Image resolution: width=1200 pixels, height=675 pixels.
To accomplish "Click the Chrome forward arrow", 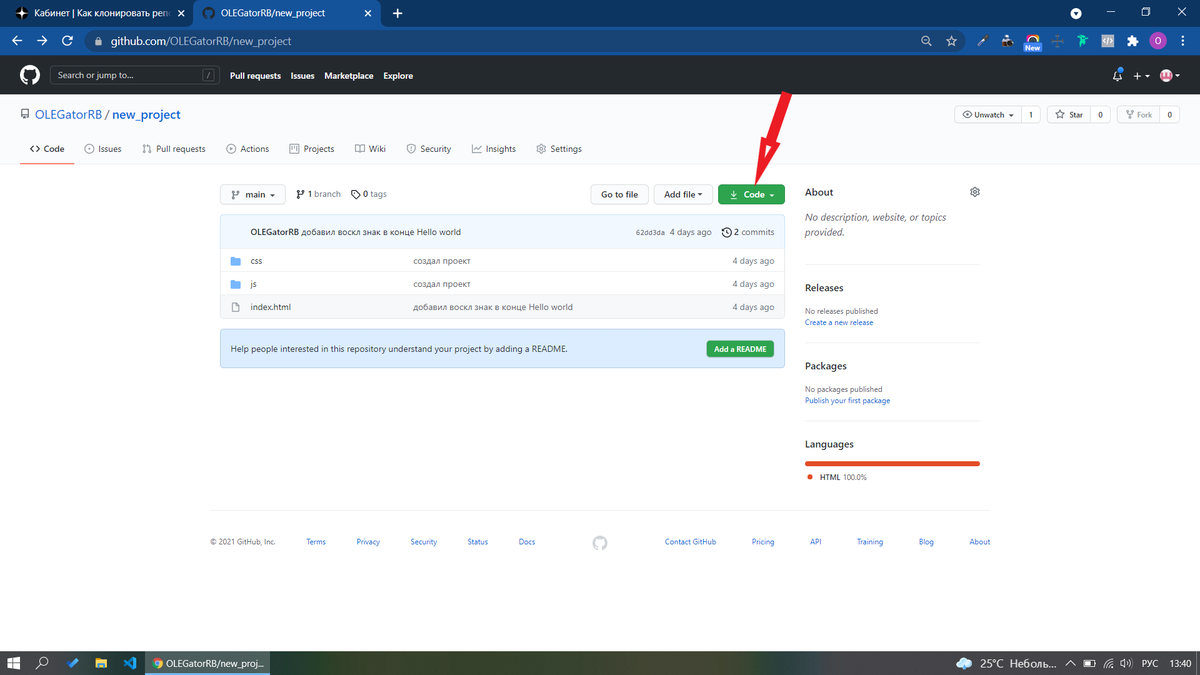I will (42, 41).
